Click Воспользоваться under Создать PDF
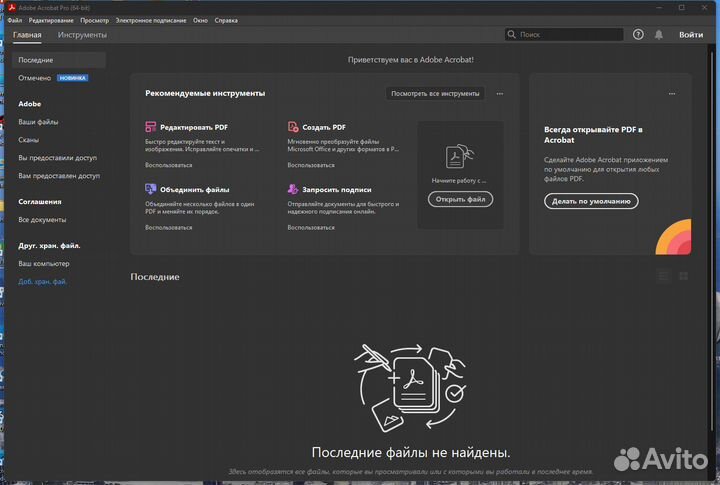720x485 pixels. (x=311, y=165)
